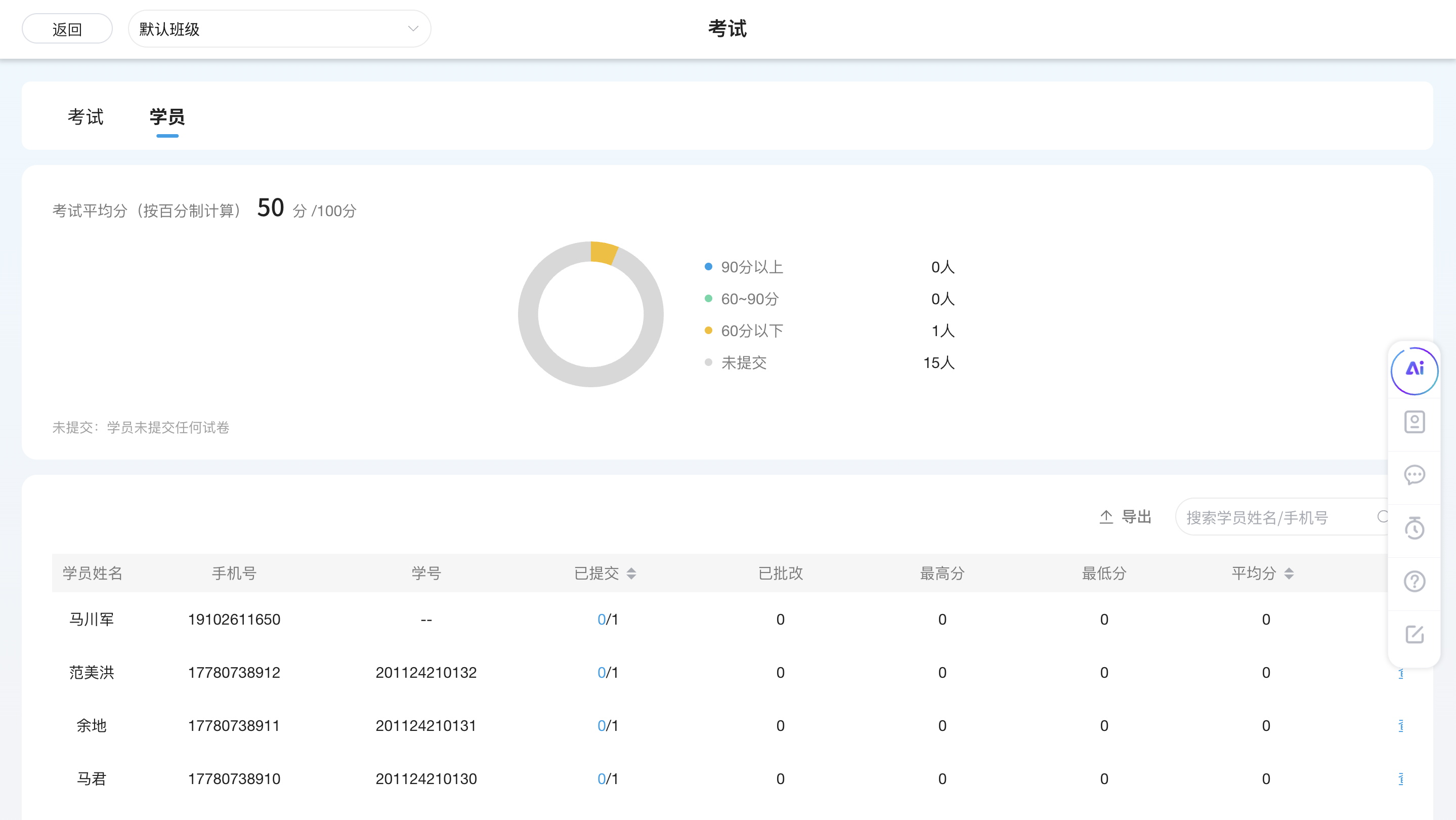Open 马君 submitted count 0/1
1456x820 pixels.
608,780
